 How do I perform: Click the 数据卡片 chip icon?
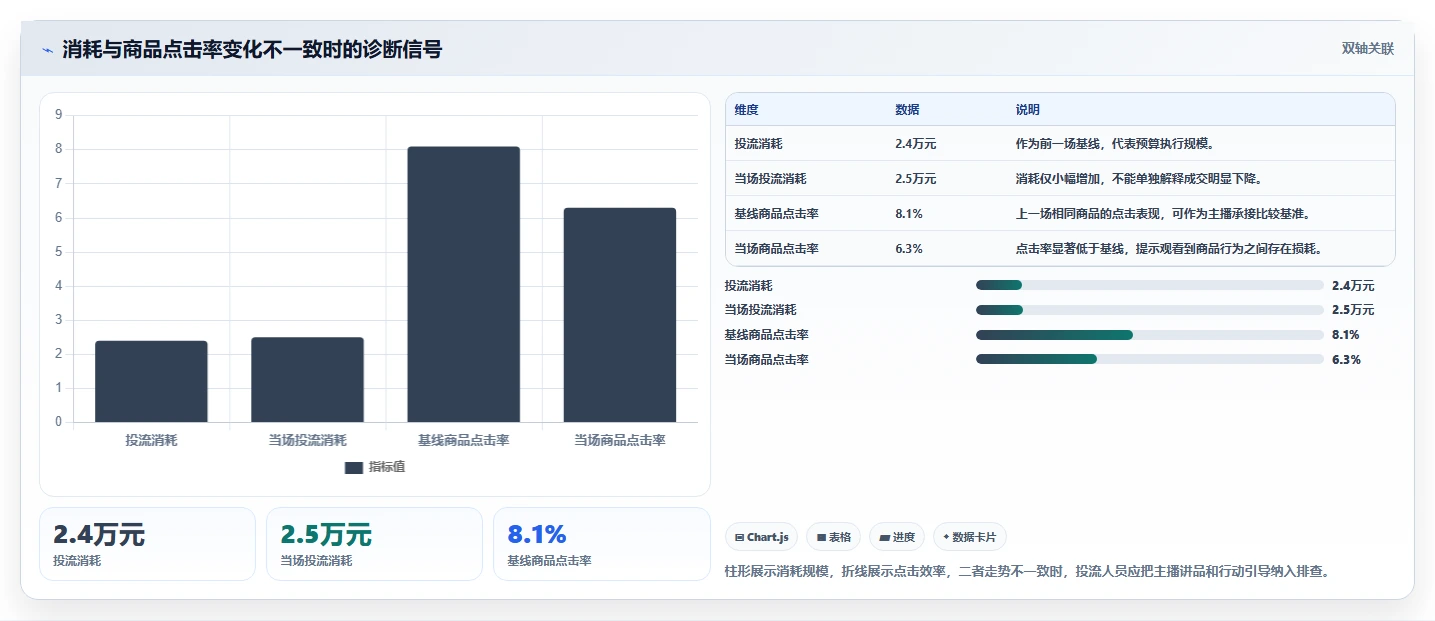point(946,537)
